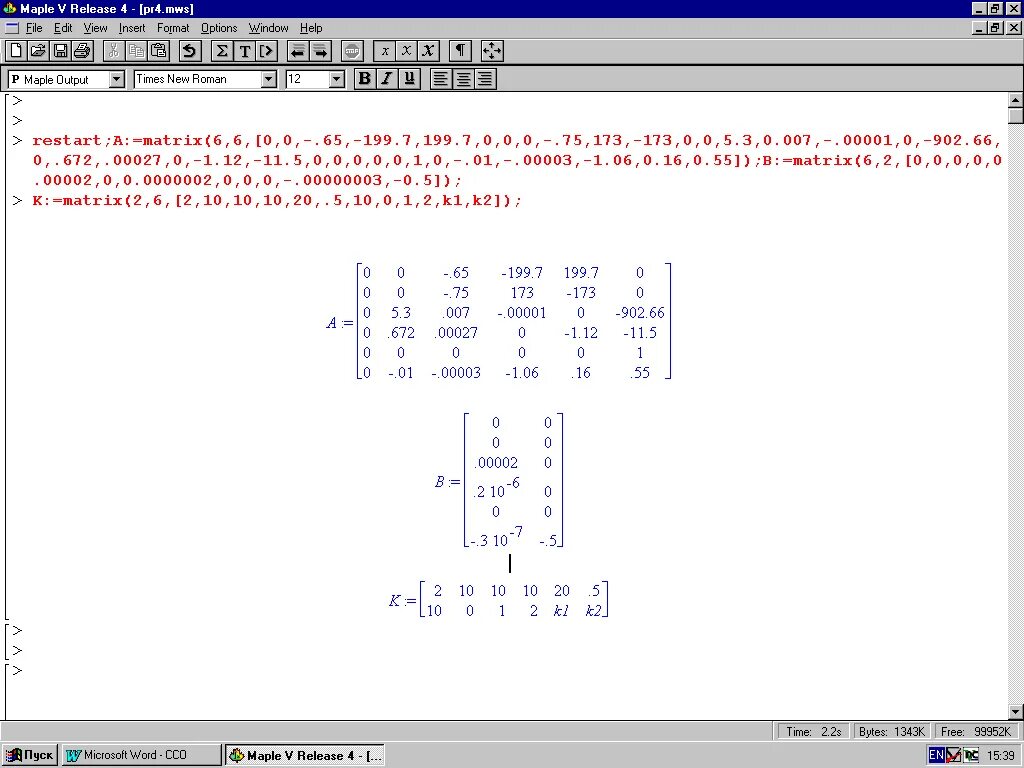This screenshot has height=768, width=1024.
Task: Insert execution group with the [> icon
Action: [267, 51]
